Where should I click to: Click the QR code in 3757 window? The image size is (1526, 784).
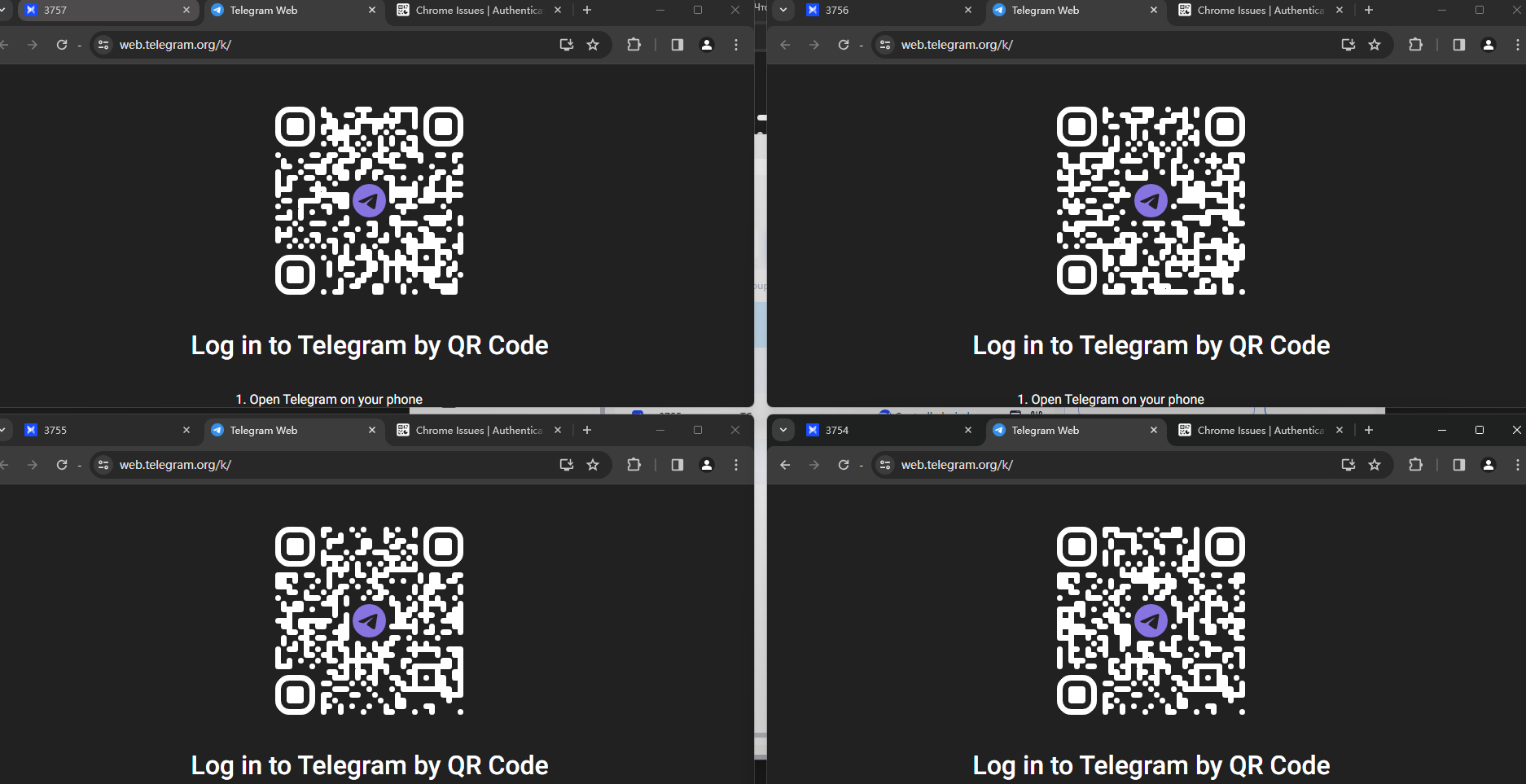(x=370, y=200)
